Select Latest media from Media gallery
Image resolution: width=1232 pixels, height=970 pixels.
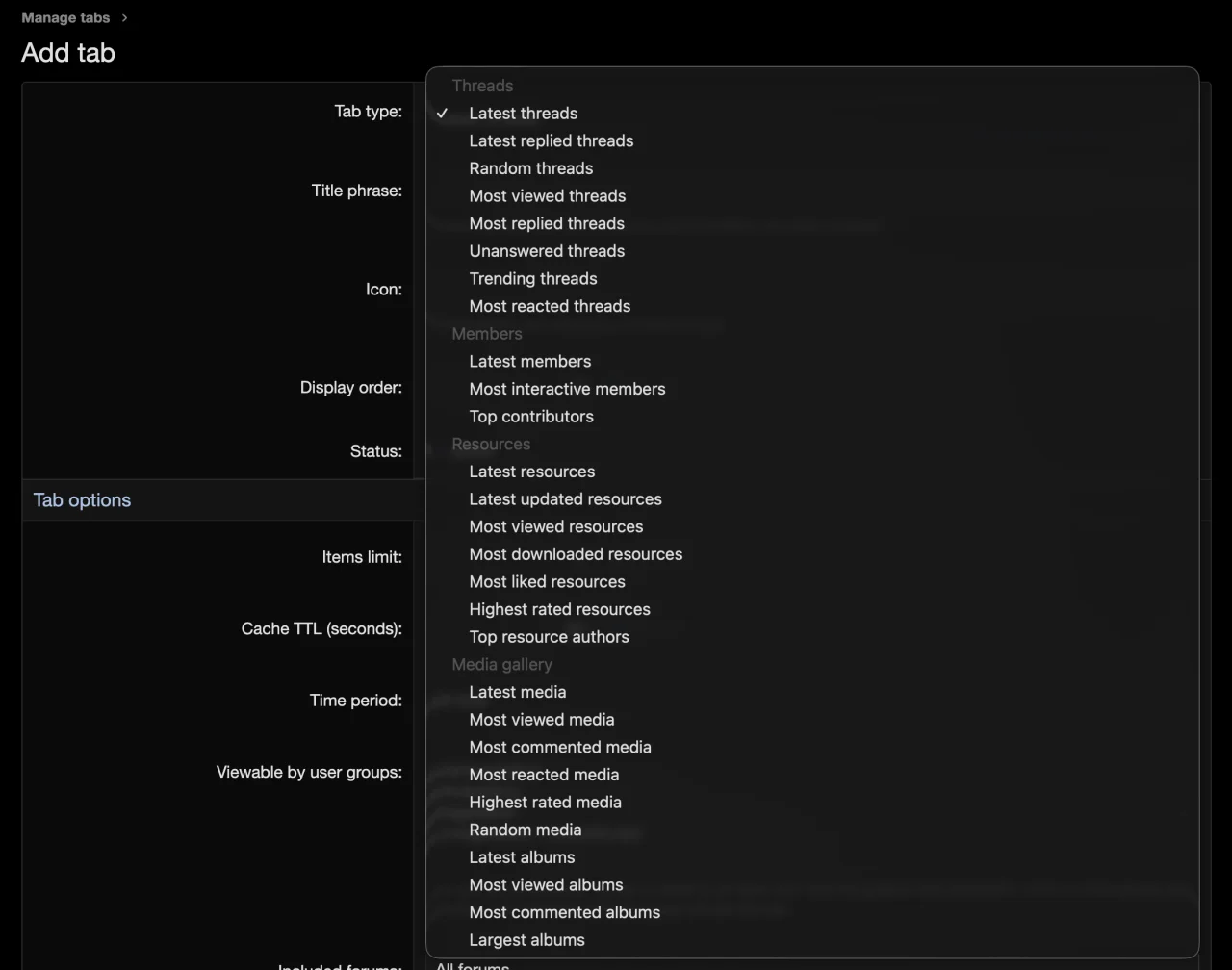[x=517, y=692]
